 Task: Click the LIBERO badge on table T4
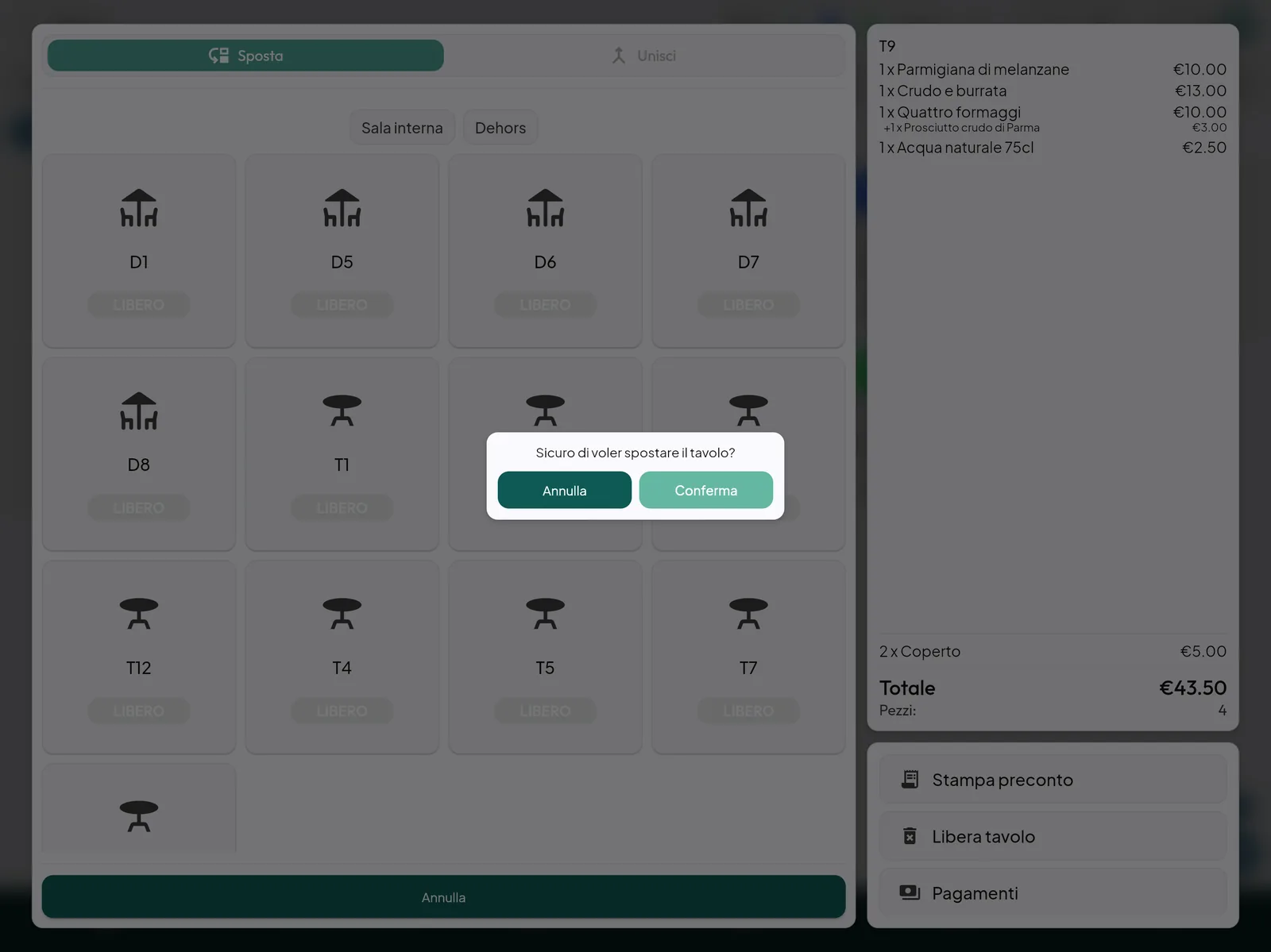pyautogui.click(x=342, y=711)
